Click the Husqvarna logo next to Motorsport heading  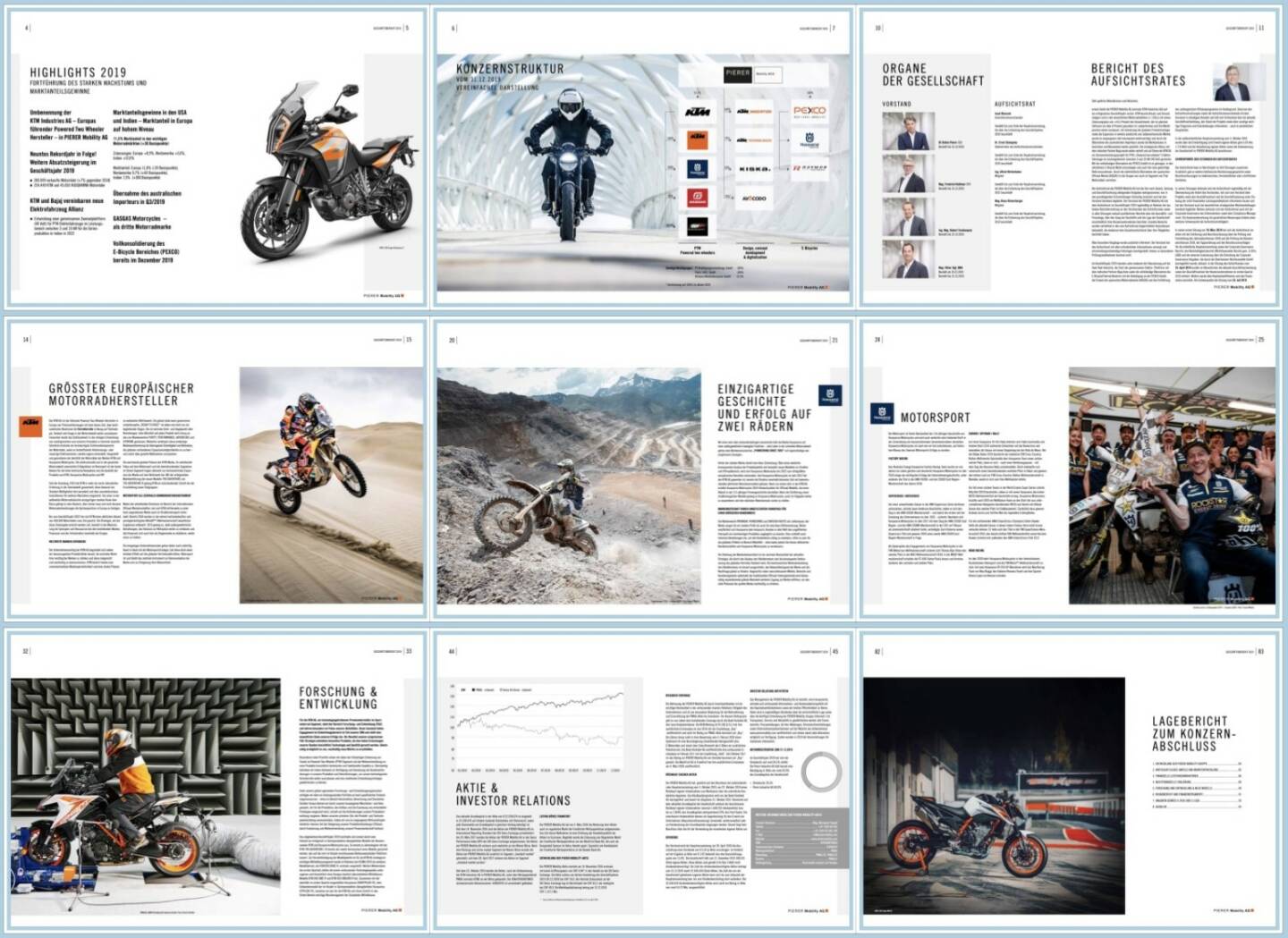(882, 415)
